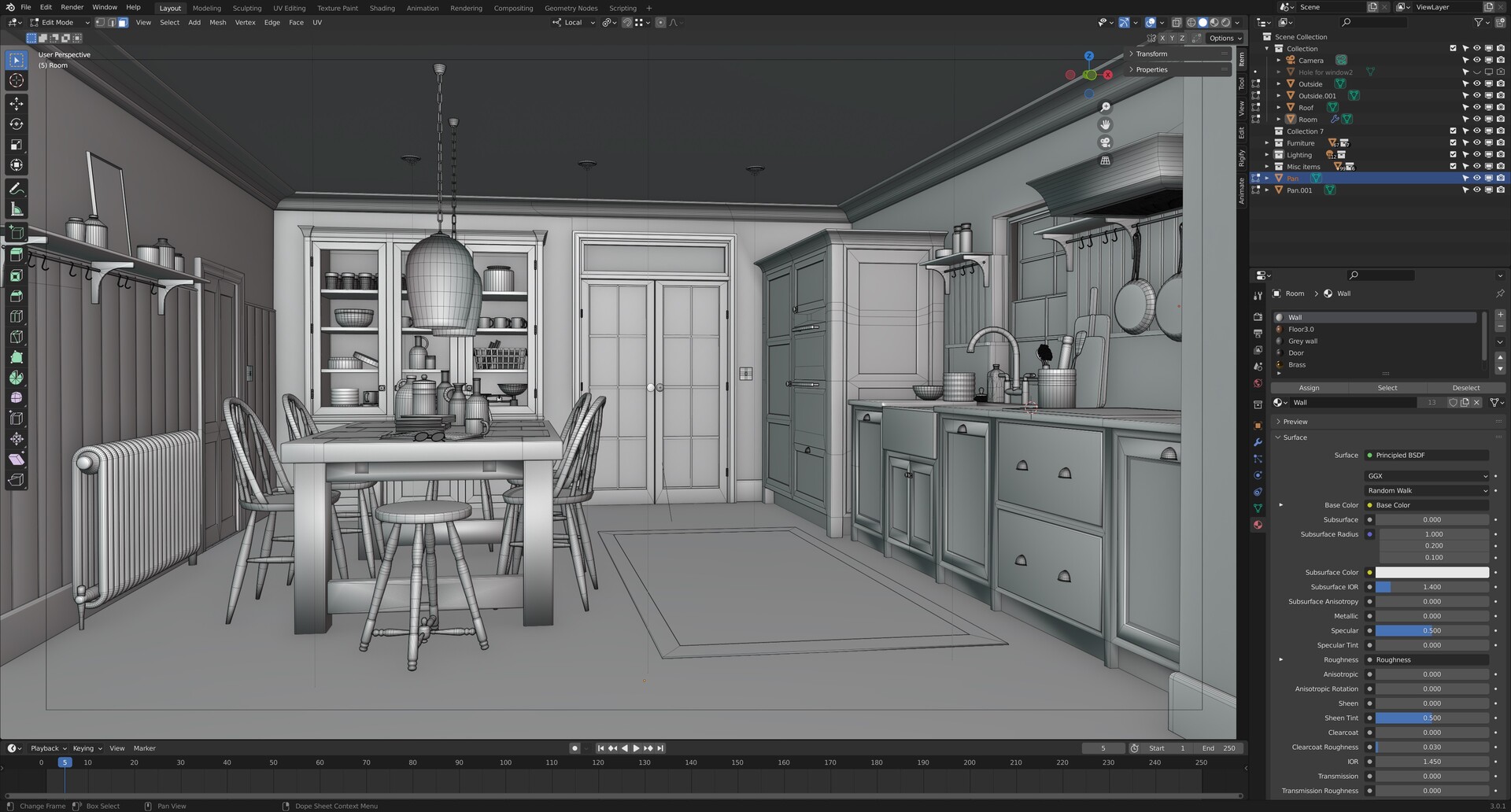
Task: Select the Cursor tool in the left toolbar
Action: tap(17, 80)
